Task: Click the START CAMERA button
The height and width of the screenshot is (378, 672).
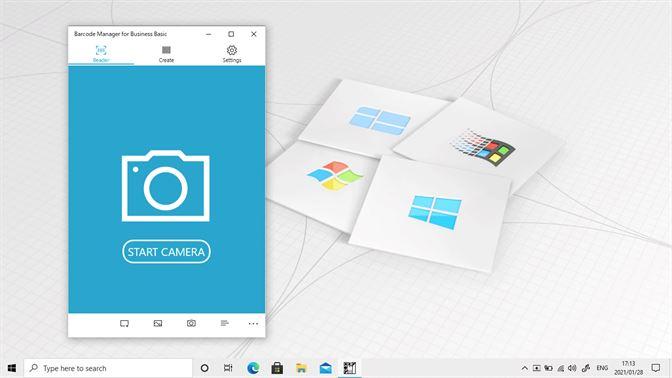Action: [166, 252]
